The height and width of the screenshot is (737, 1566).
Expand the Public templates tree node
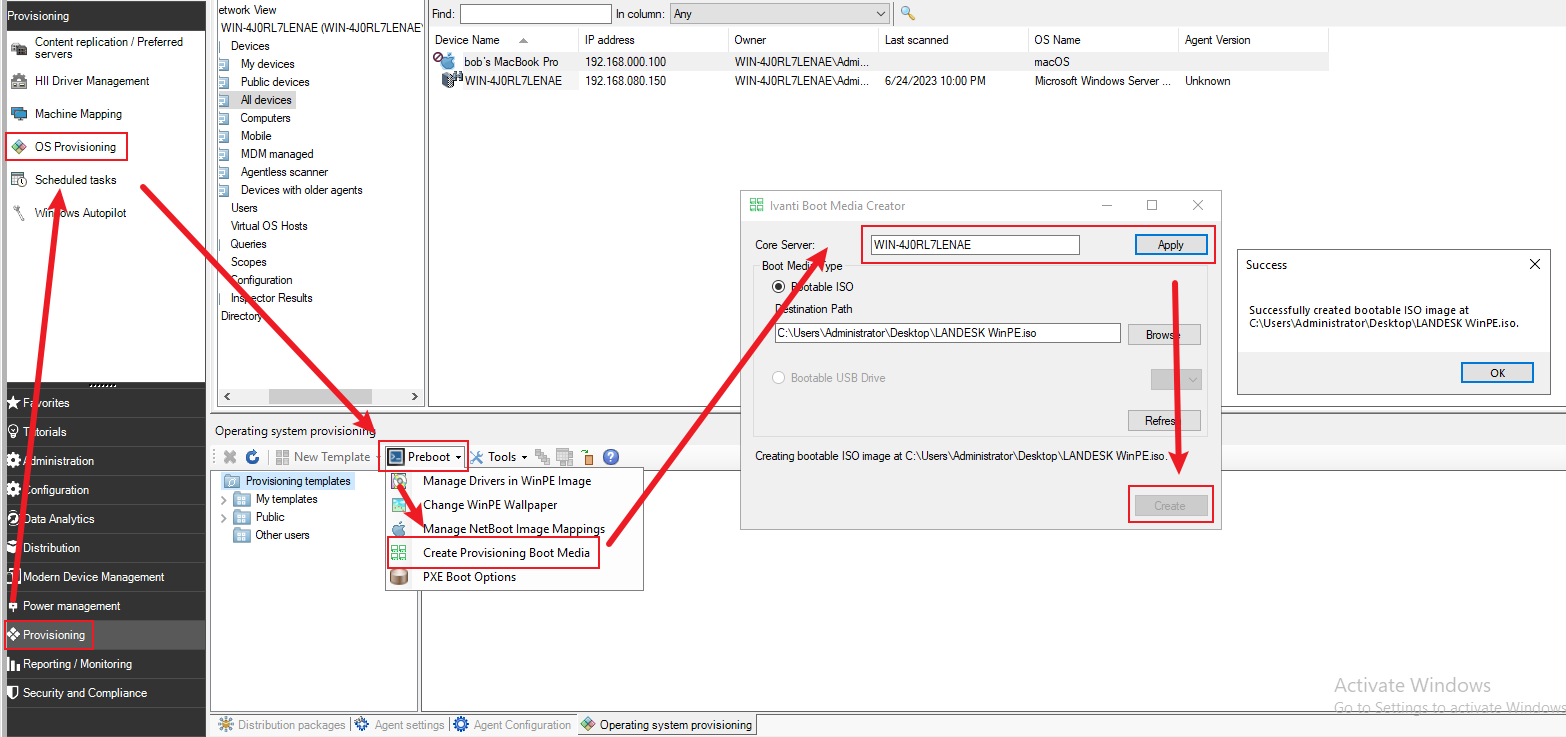click(224, 517)
